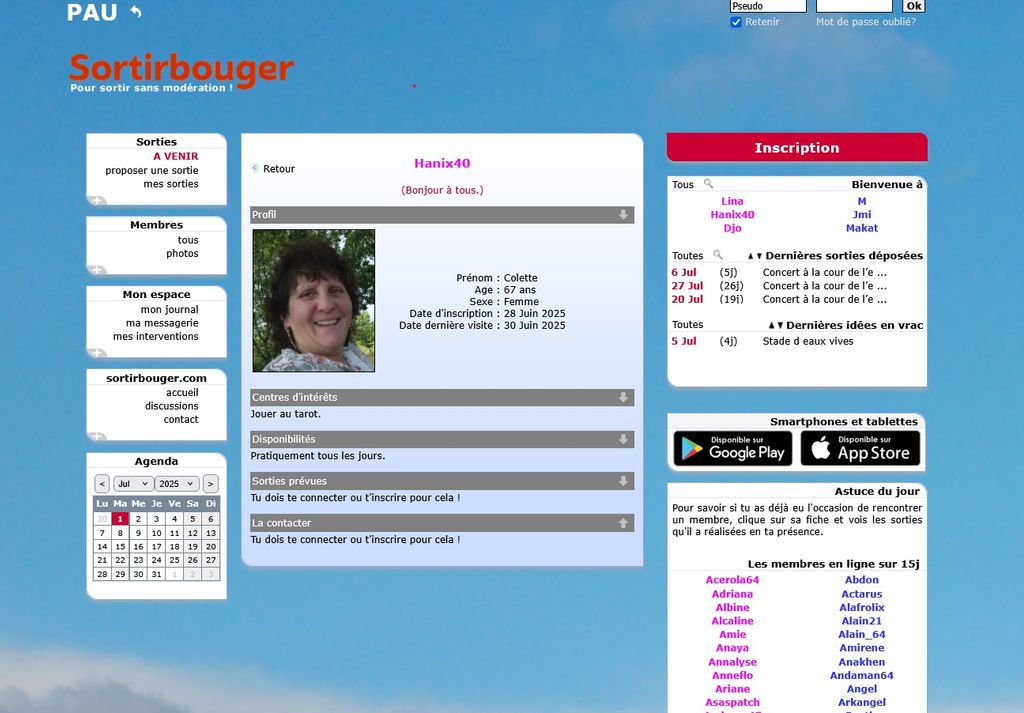Click the magnifier icon beside Toutes sorties
The width and height of the screenshot is (1024, 713).
tap(718, 255)
